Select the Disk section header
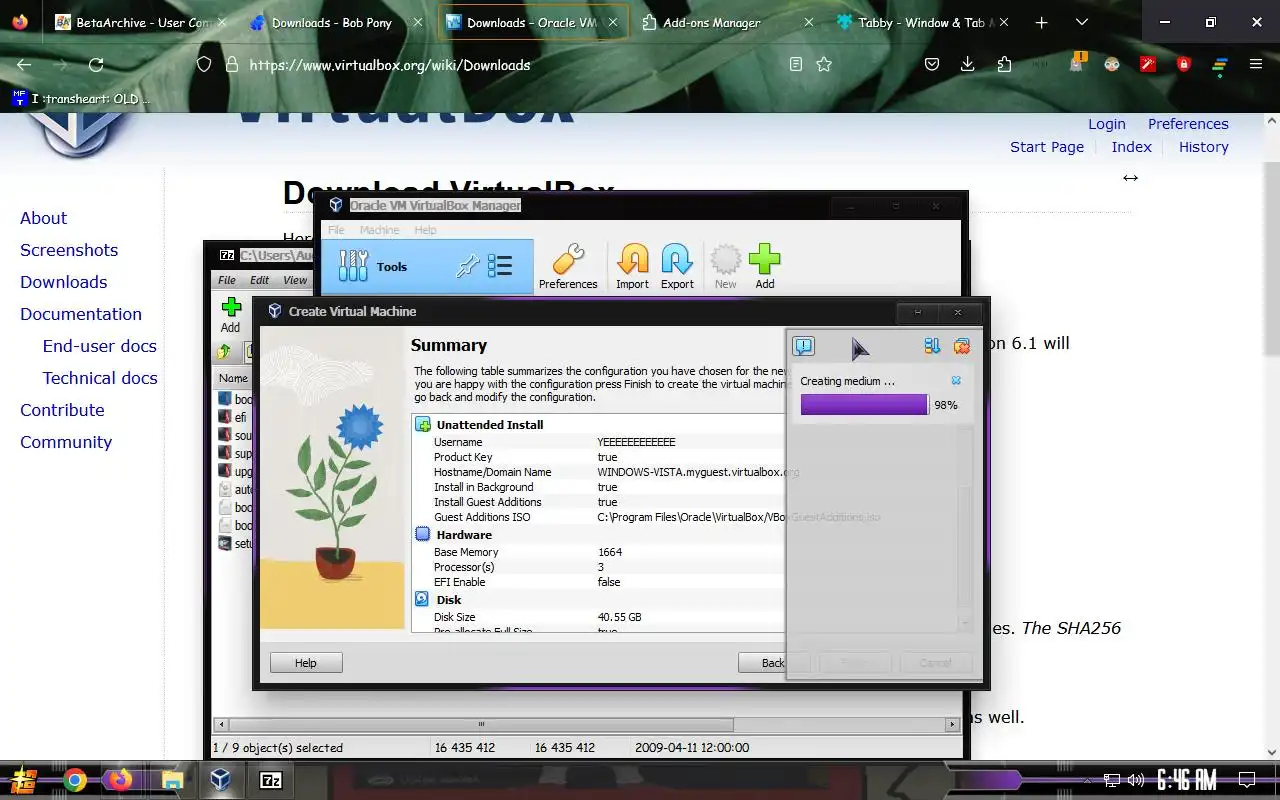The image size is (1280, 800). pos(449,600)
